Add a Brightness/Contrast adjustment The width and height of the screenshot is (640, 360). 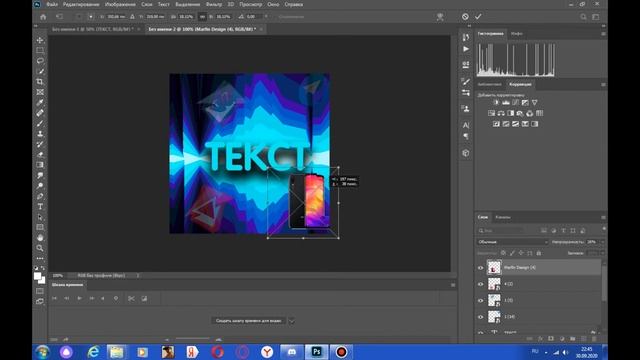pos(496,102)
